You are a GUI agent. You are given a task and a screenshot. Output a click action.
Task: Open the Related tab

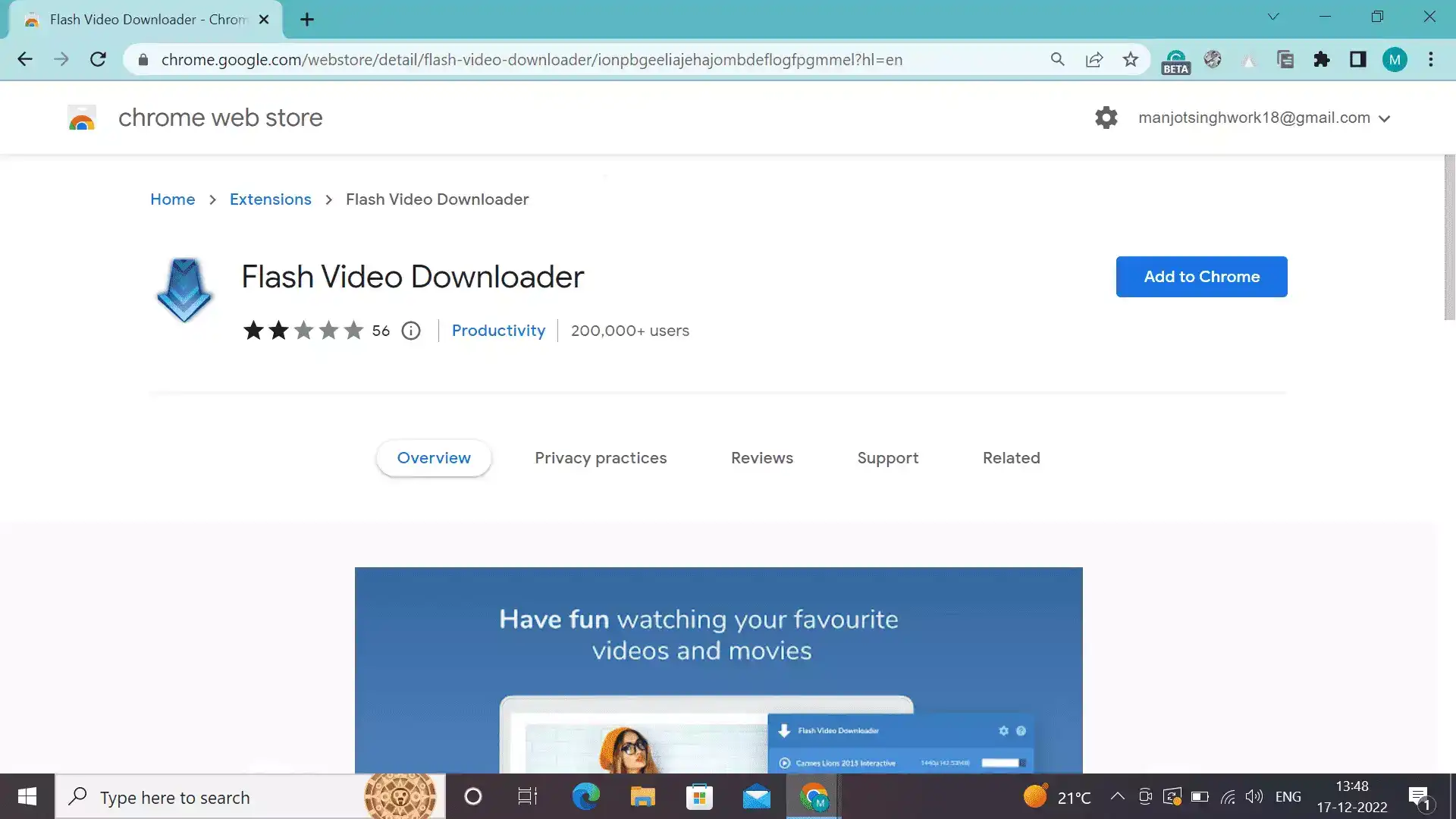pos(1012,458)
